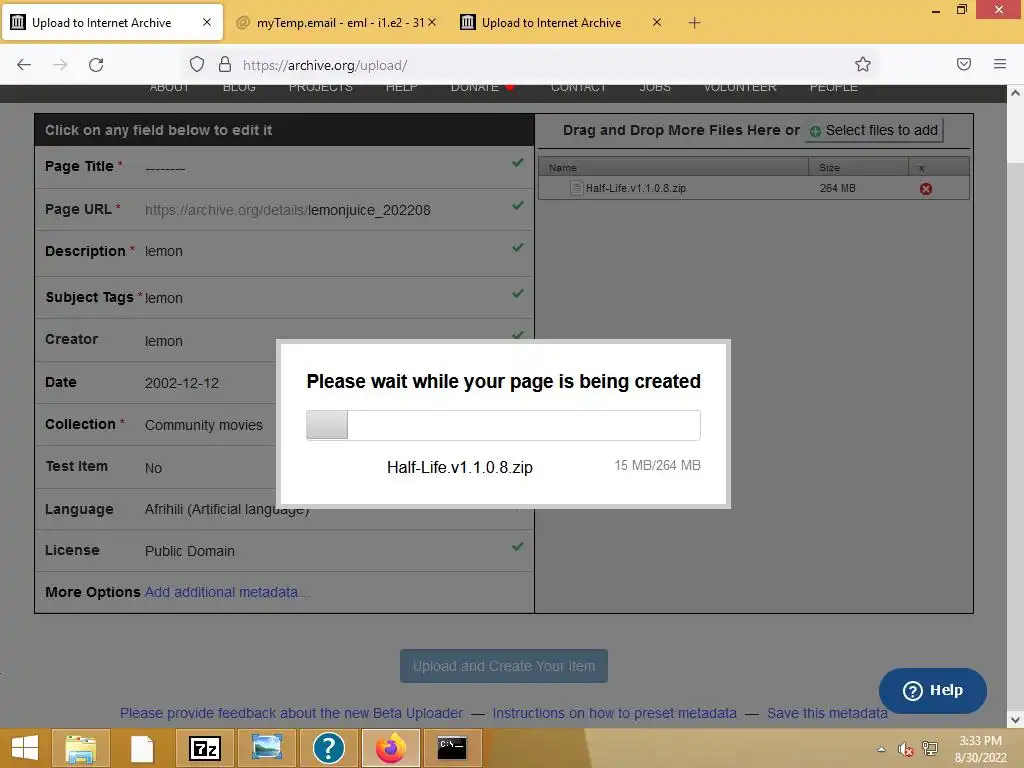Screen dimensions: 1024x768
Task: Save to Pocket icon in toolbar
Action: 963,64
